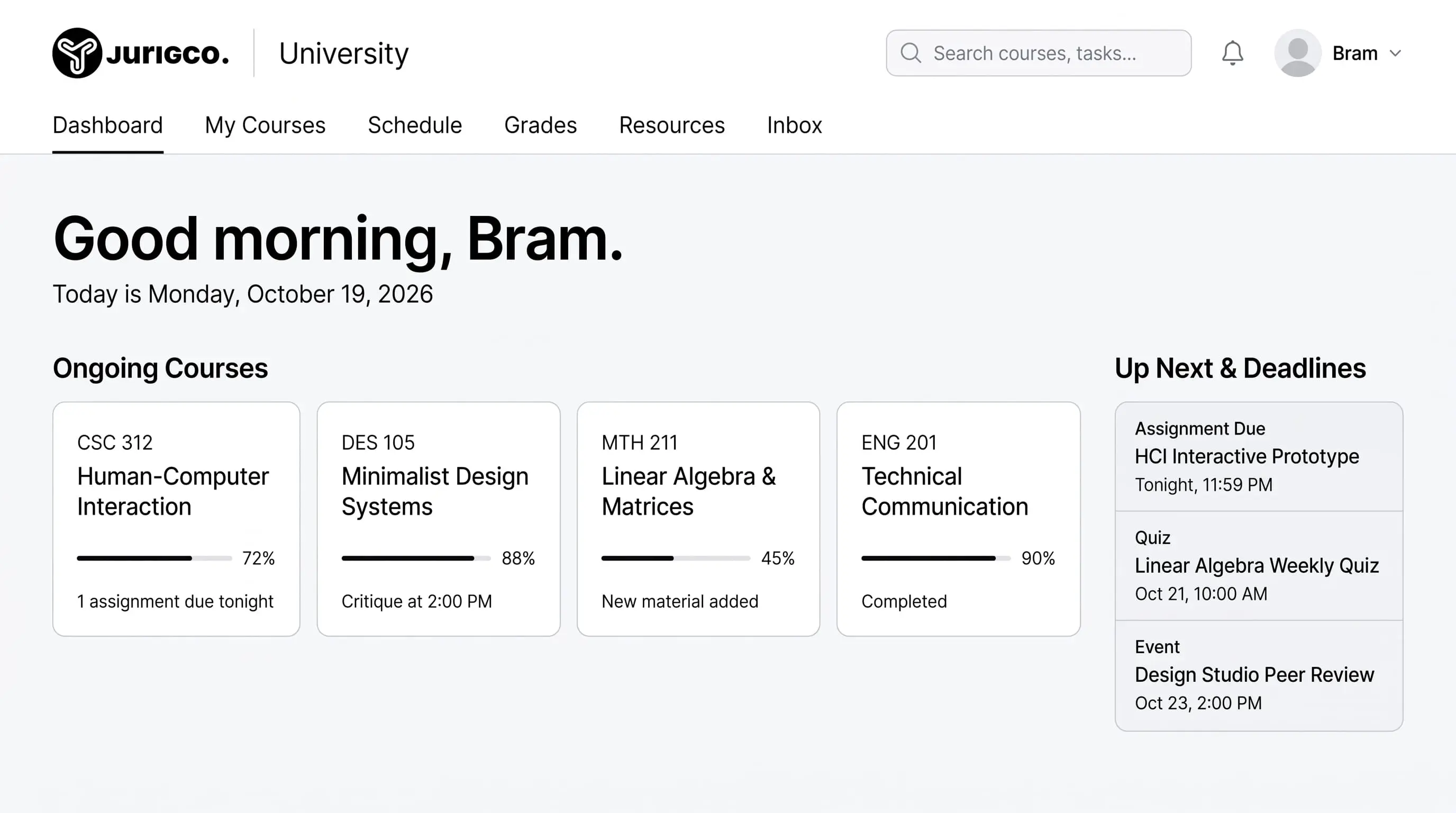Screen dimensions: 1456x813
Task: Click the 90% progress value
Action: (1038, 558)
